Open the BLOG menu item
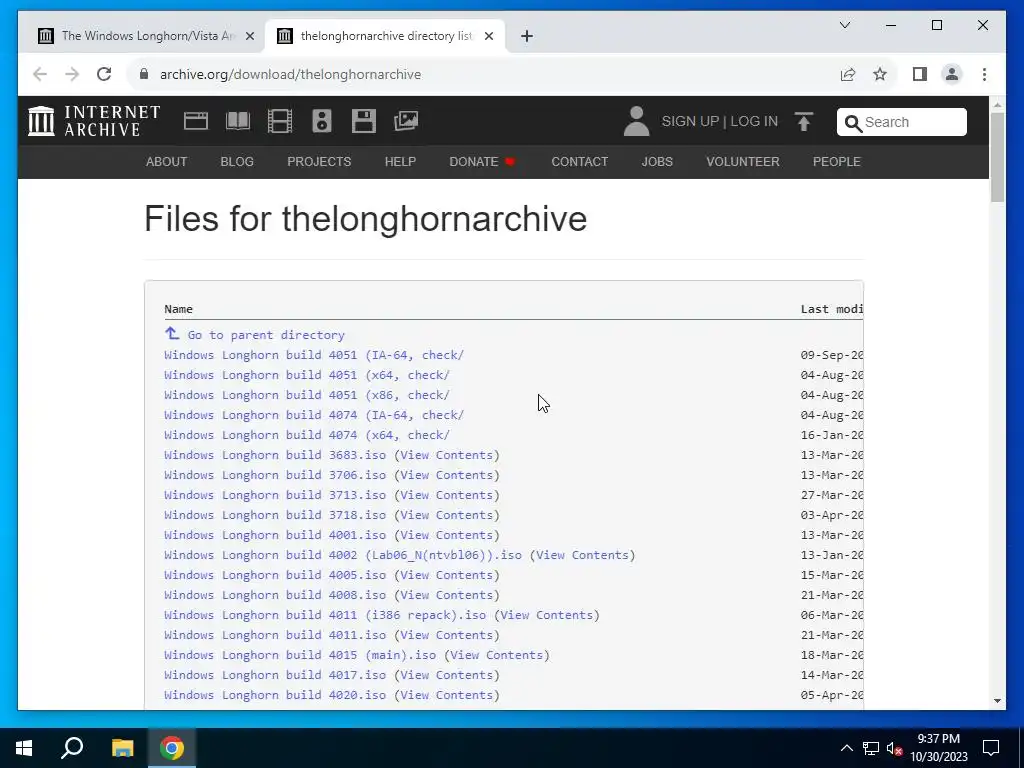Image resolution: width=1024 pixels, height=768 pixels. pyautogui.click(x=237, y=162)
